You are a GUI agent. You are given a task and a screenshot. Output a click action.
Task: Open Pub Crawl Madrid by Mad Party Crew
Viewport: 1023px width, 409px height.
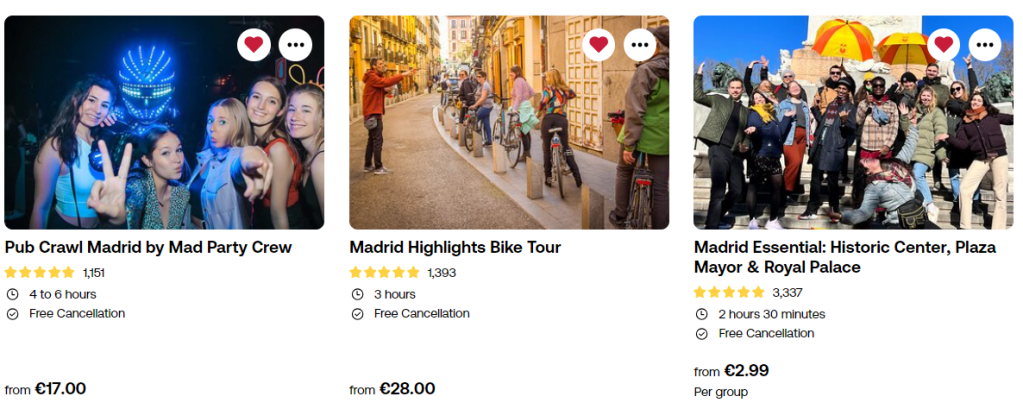148,247
